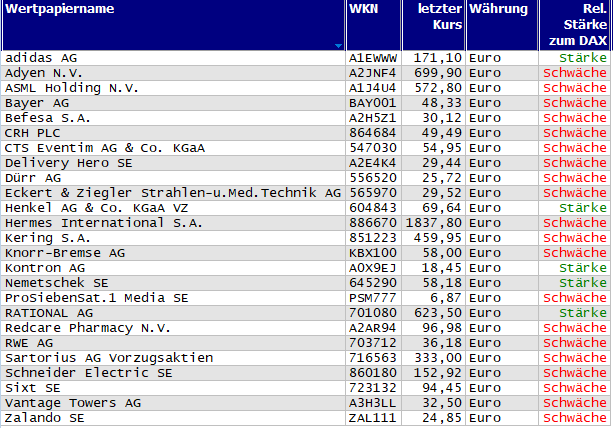The height and width of the screenshot is (428, 613).
Task: Select WKN 886670 cell
Action: [373, 223]
